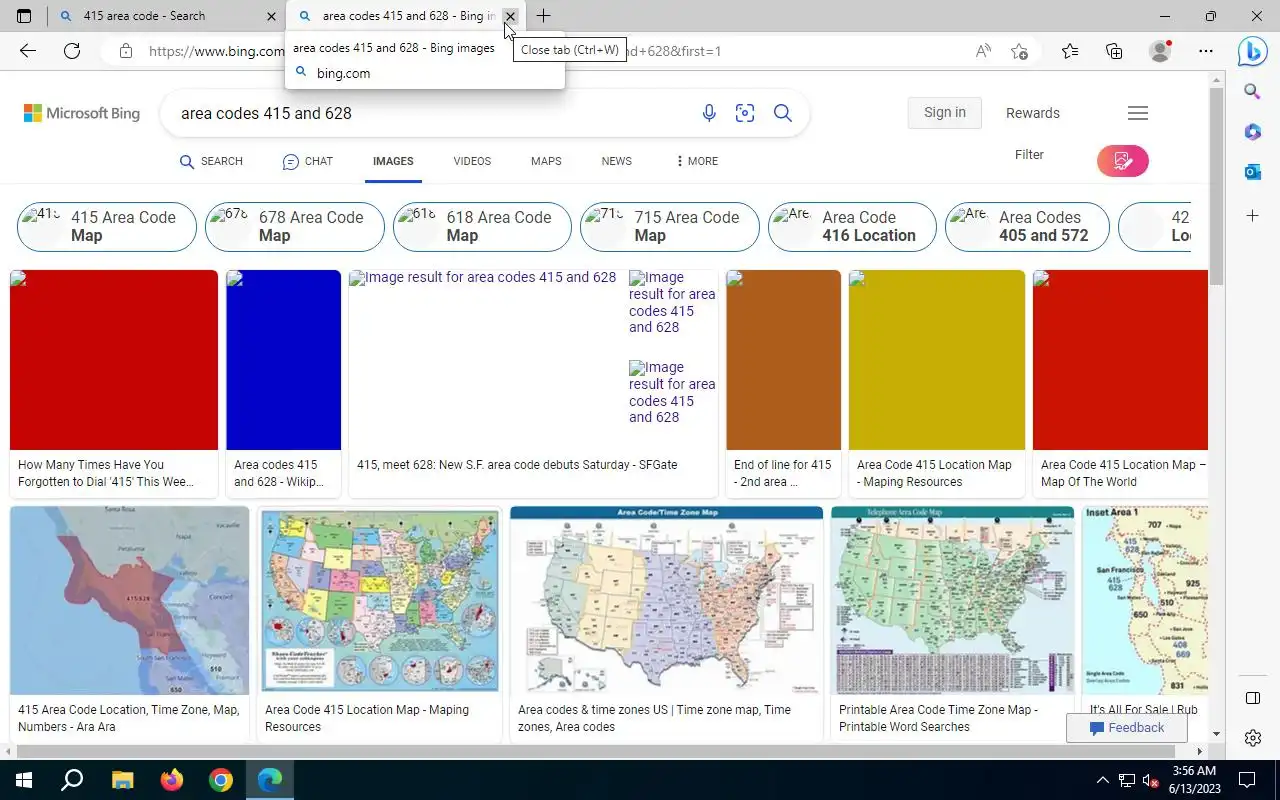Launch Firefox from the taskbar
Screen dimensions: 1280x800
[172, 780]
